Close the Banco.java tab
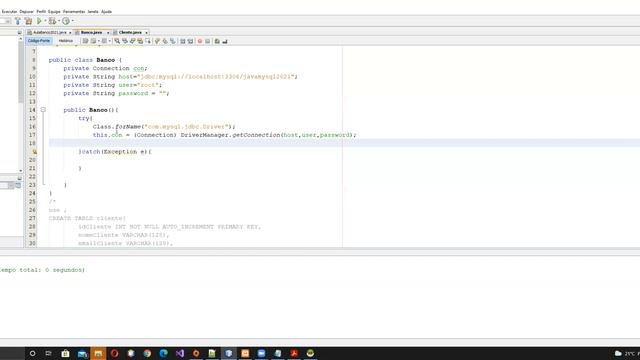 [x=108, y=33]
